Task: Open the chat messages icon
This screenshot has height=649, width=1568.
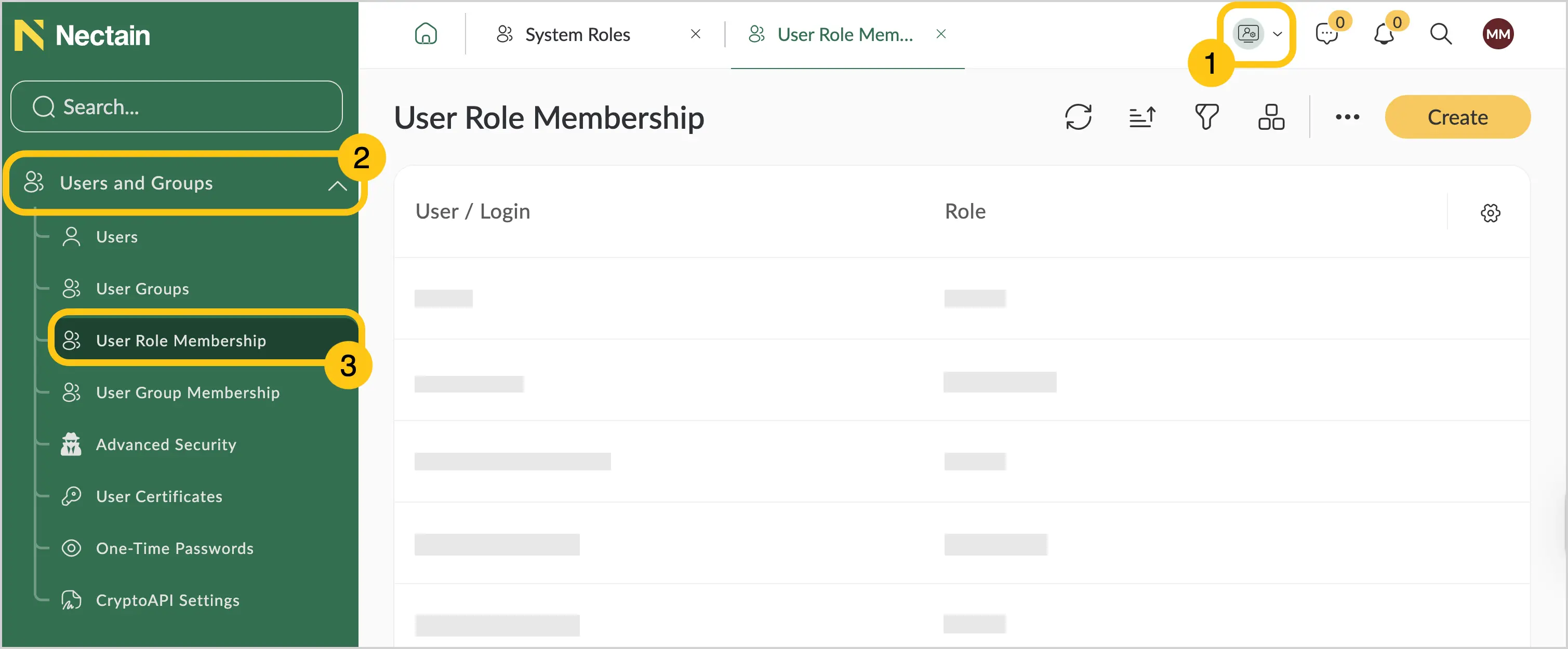Action: coord(1326,34)
